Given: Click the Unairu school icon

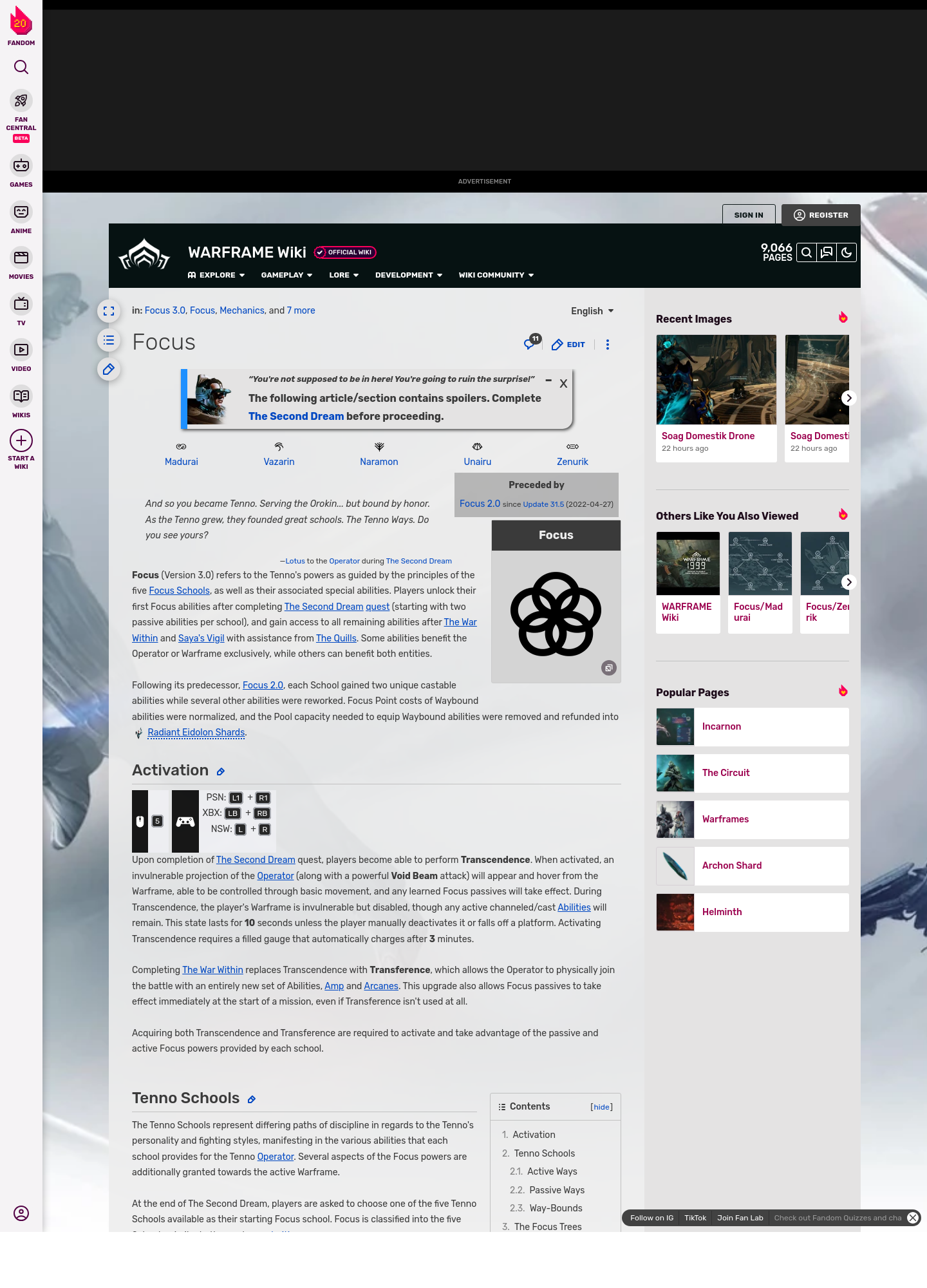Looking at the screenshot, I should pos(477,446).
